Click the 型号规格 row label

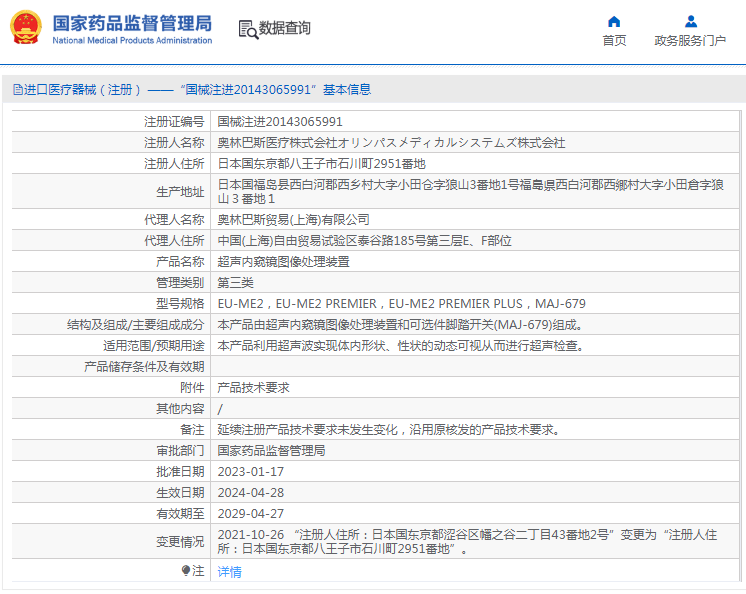(x=180, y=303)
